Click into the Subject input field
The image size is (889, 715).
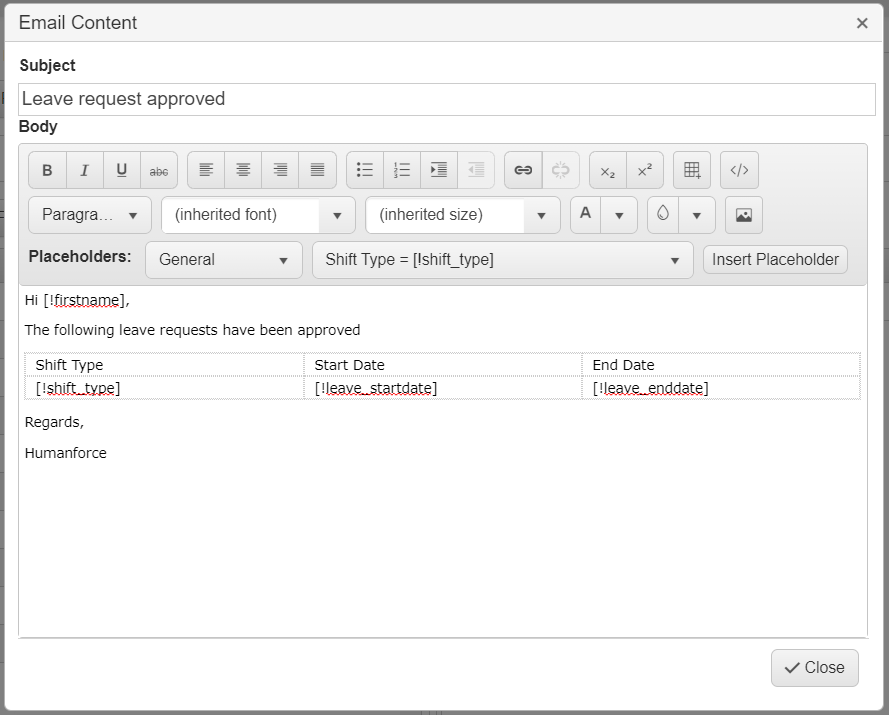(447, 99)
